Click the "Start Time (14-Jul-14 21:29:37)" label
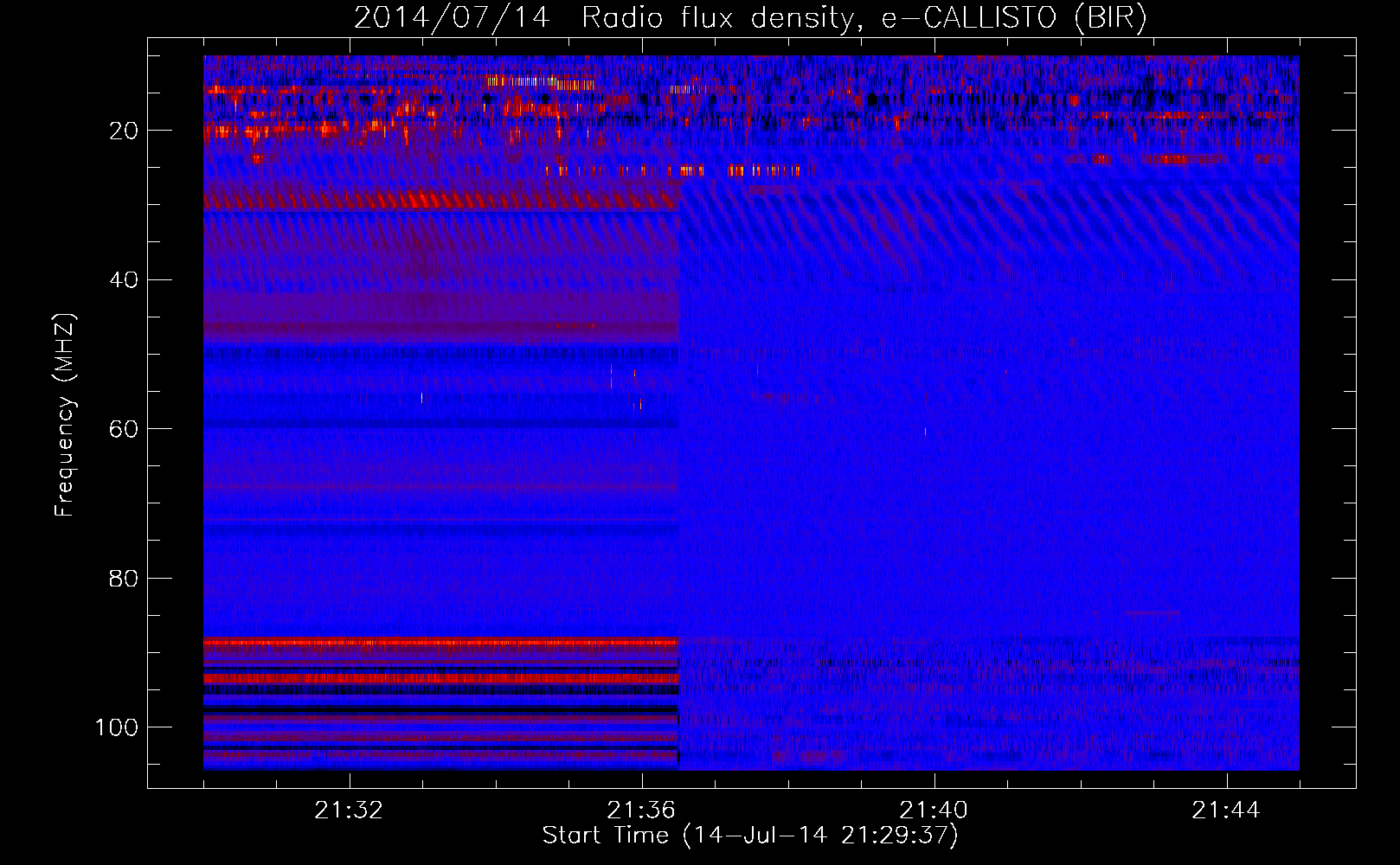 click(750, 836)
